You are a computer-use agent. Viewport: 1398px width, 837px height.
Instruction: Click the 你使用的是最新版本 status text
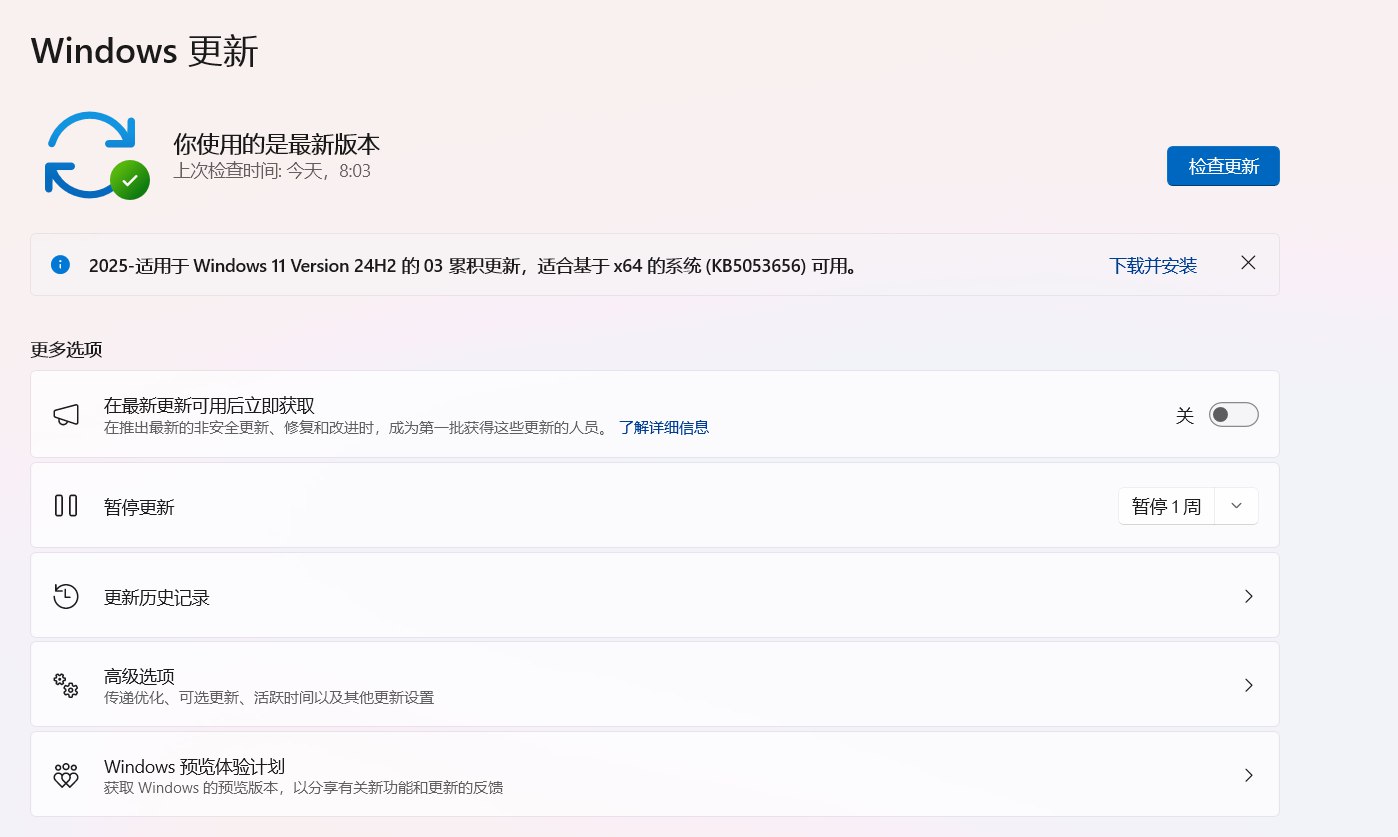pyautogui.click(x=277, y=143)
